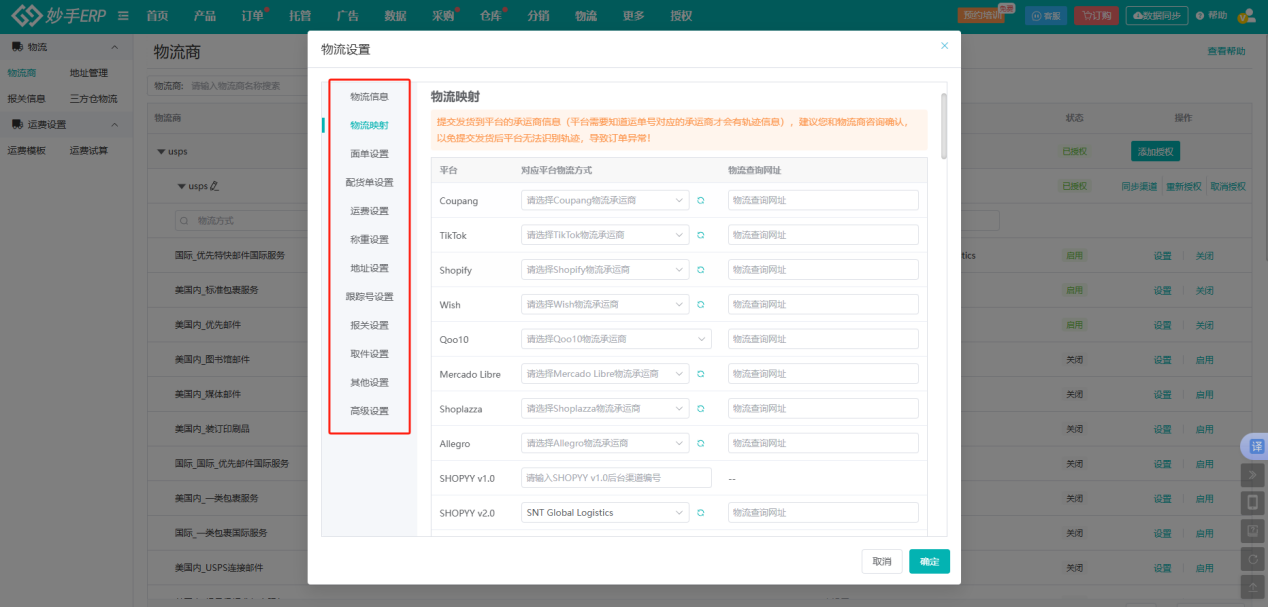The width and height of the screenshot is (1268, 607).
Task: Click the Coupang 物流查询网址 input field
Action: (x=823, y=201)
